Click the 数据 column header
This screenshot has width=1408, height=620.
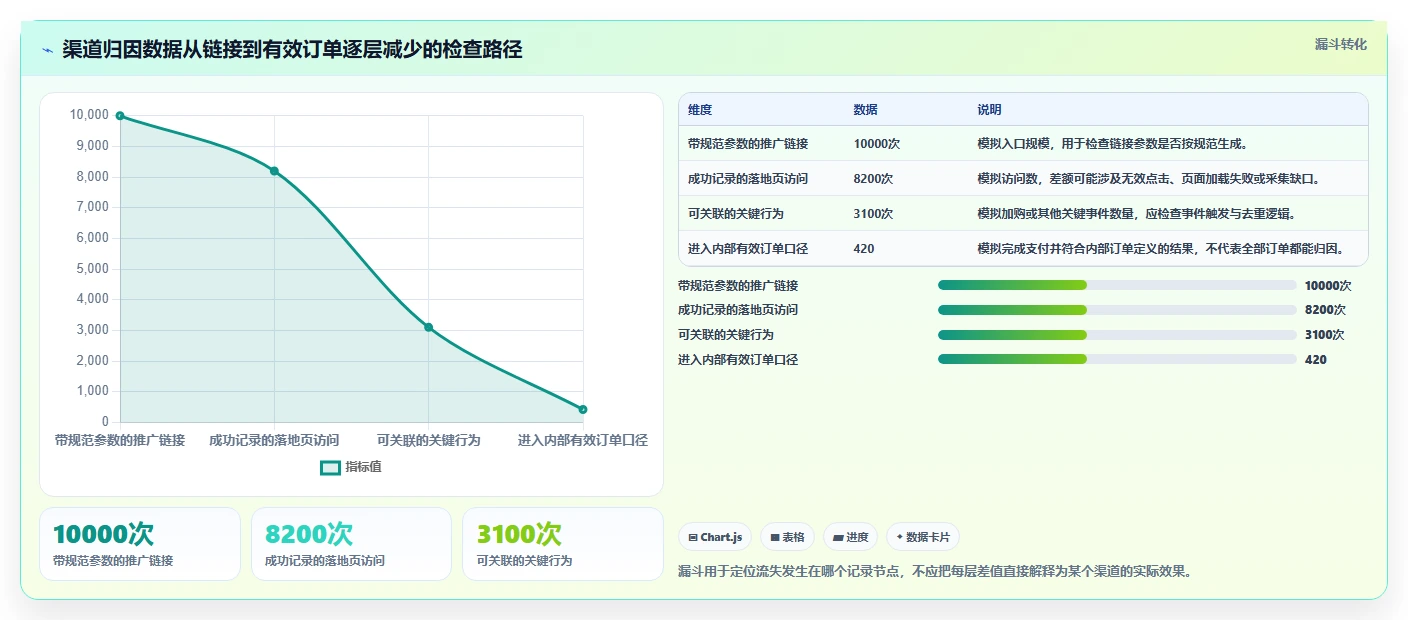866,110
